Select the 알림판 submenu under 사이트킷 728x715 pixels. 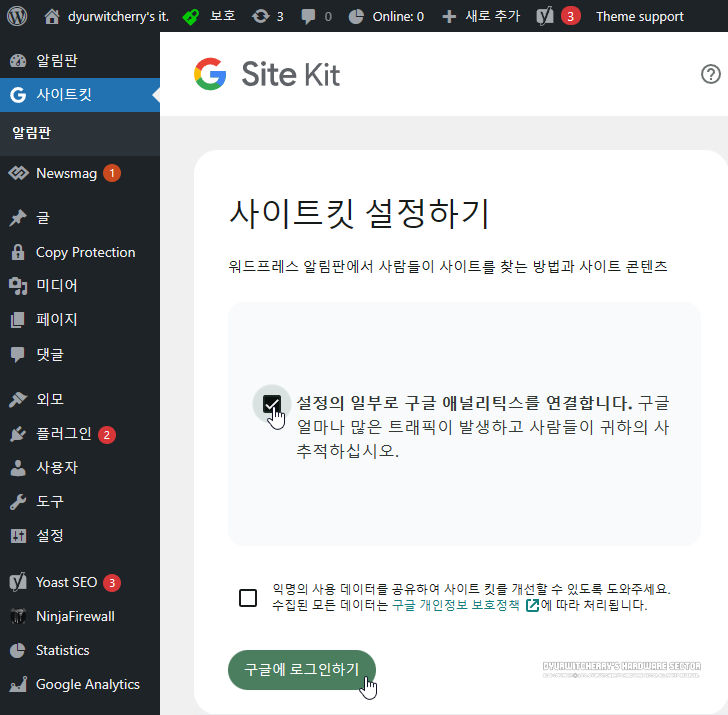point(32,133)
